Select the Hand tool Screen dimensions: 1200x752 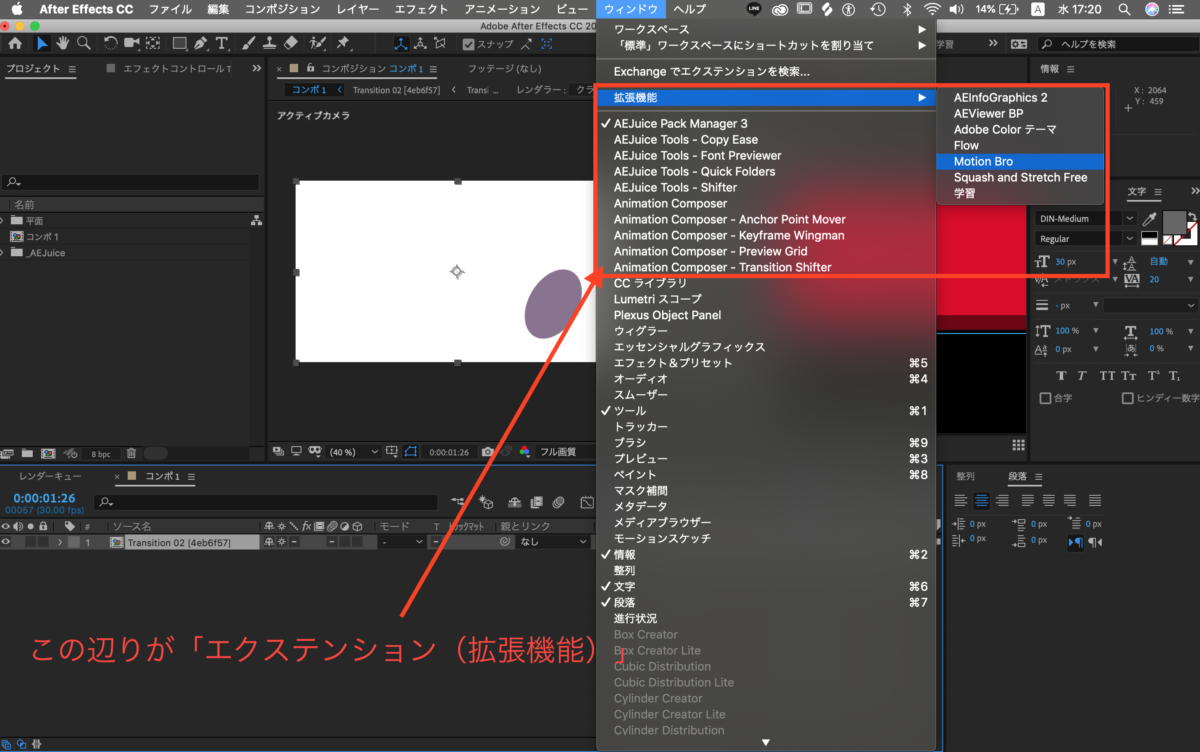(x=63, y=44)
